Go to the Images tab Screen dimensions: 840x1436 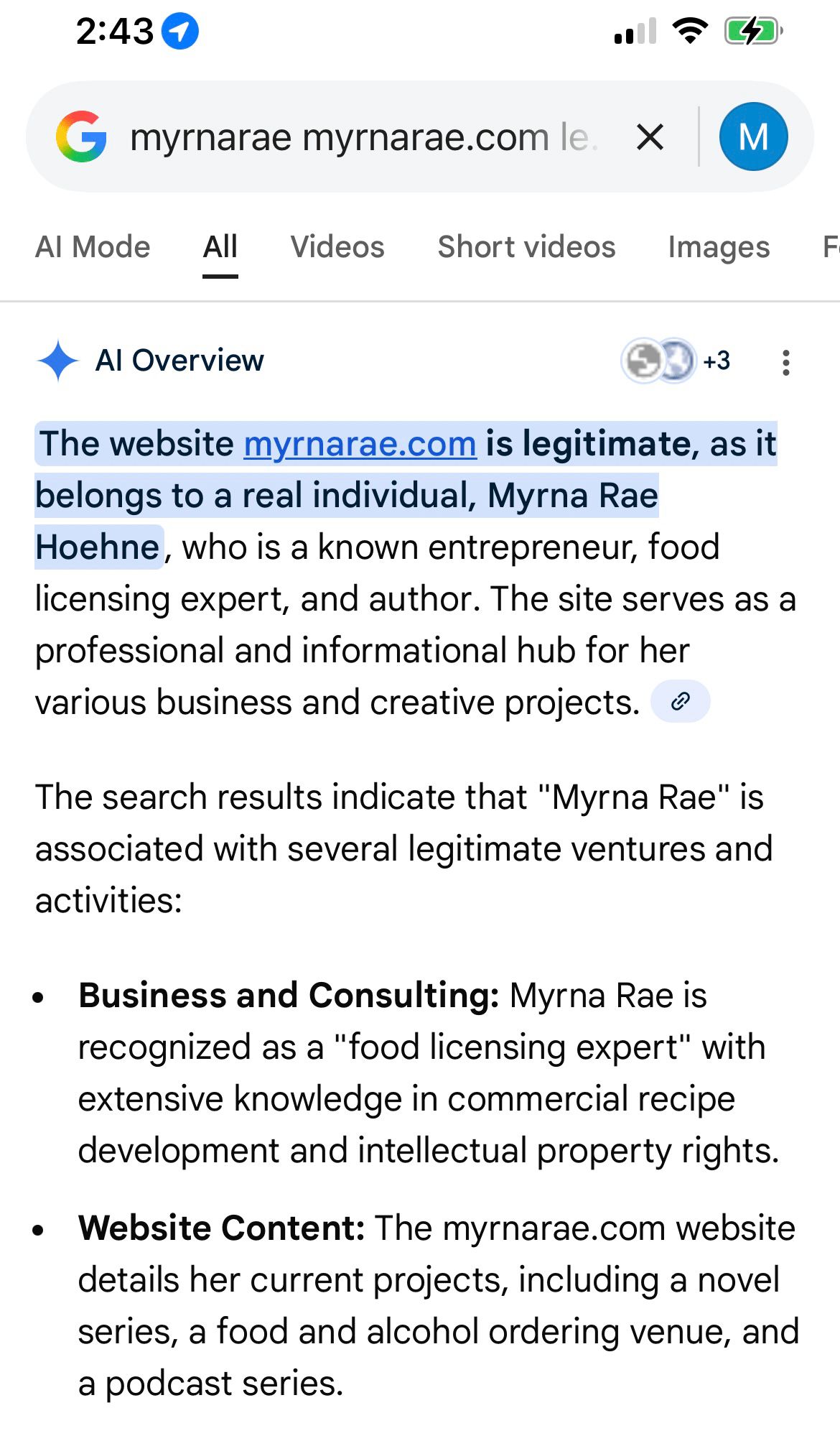point(719,247)
